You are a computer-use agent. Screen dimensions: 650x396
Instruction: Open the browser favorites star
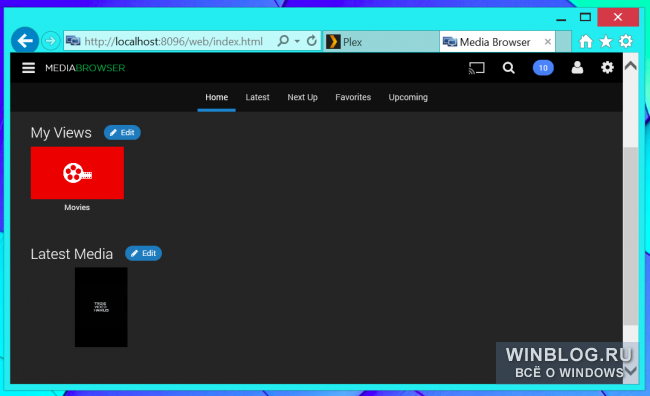pyautogui.click(x=606, y=41)
